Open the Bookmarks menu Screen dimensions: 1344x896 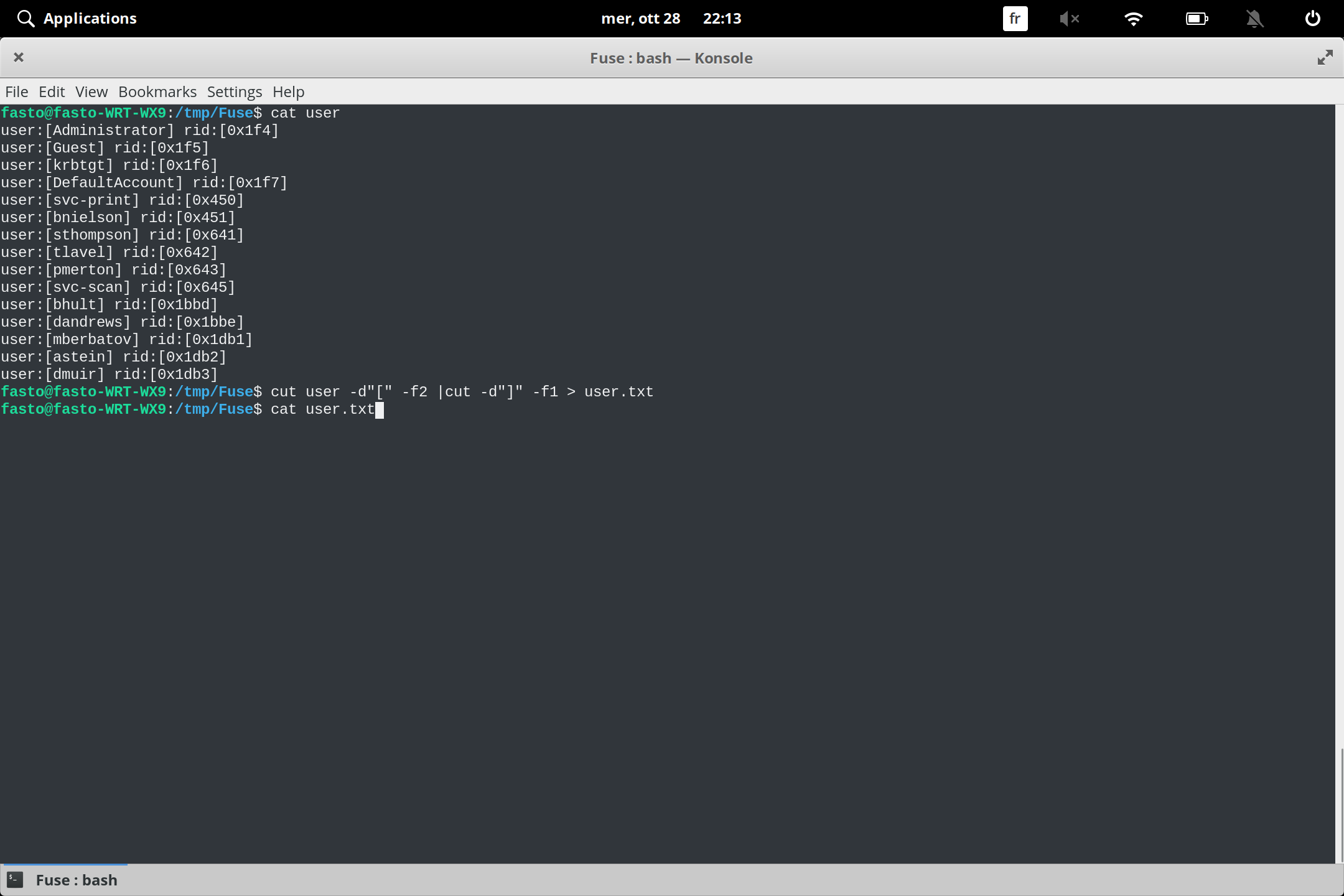(157, 91)
